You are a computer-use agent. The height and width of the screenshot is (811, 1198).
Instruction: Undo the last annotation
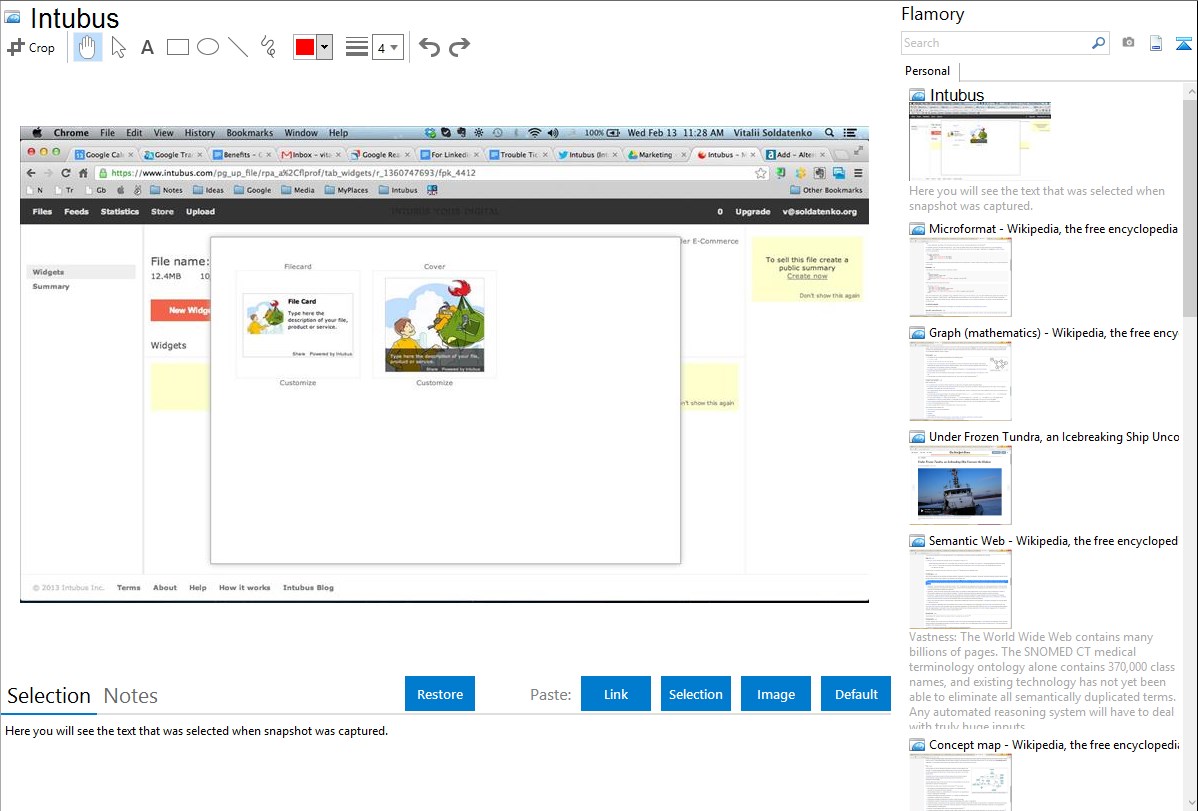coord(429,47)
